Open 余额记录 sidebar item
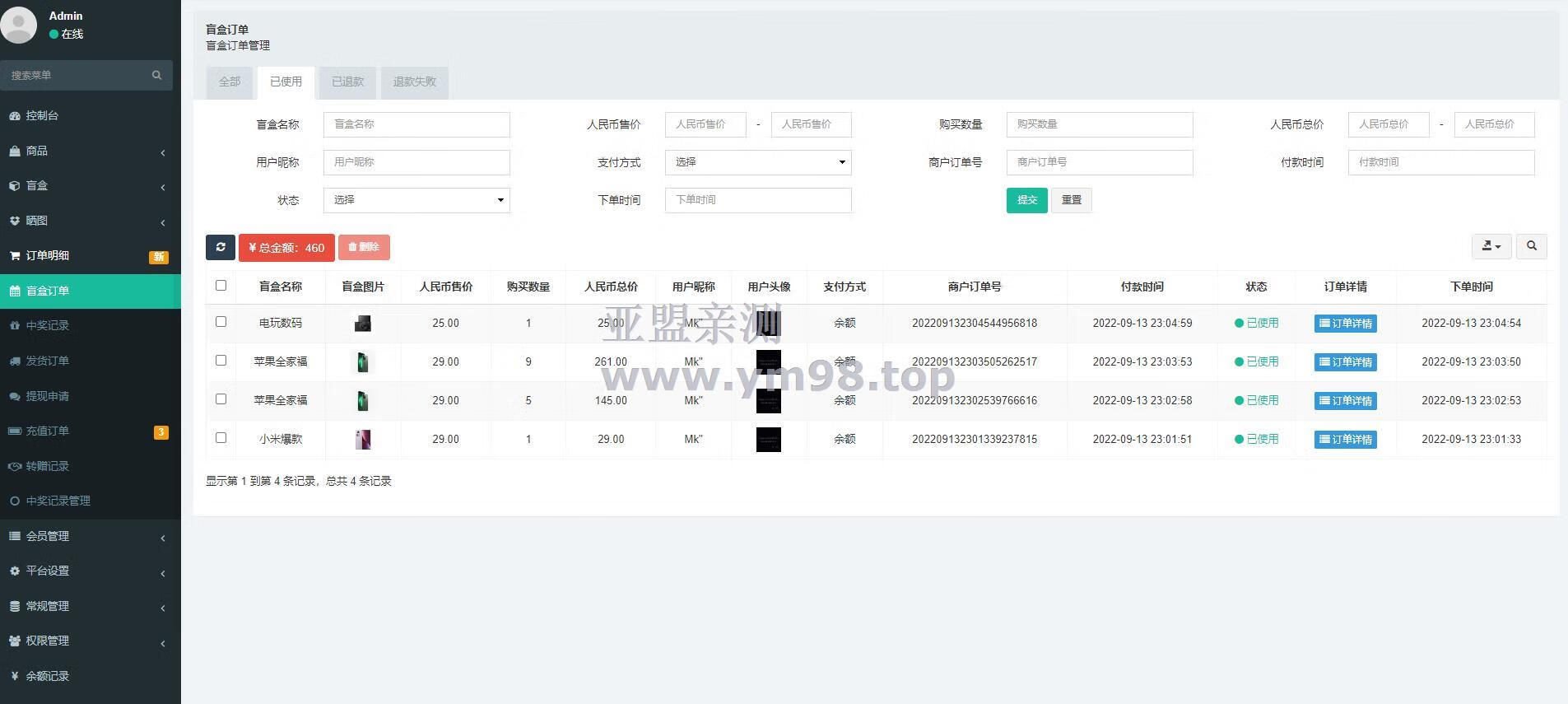1568x704 pixels. tap(91, 676)
